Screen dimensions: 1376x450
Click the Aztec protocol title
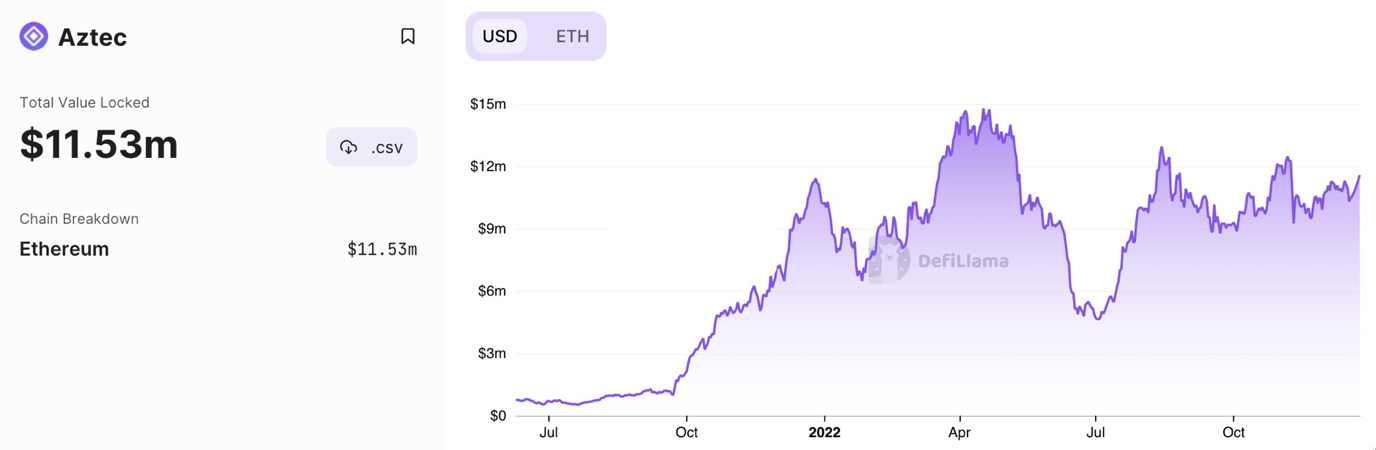[92, 37]
